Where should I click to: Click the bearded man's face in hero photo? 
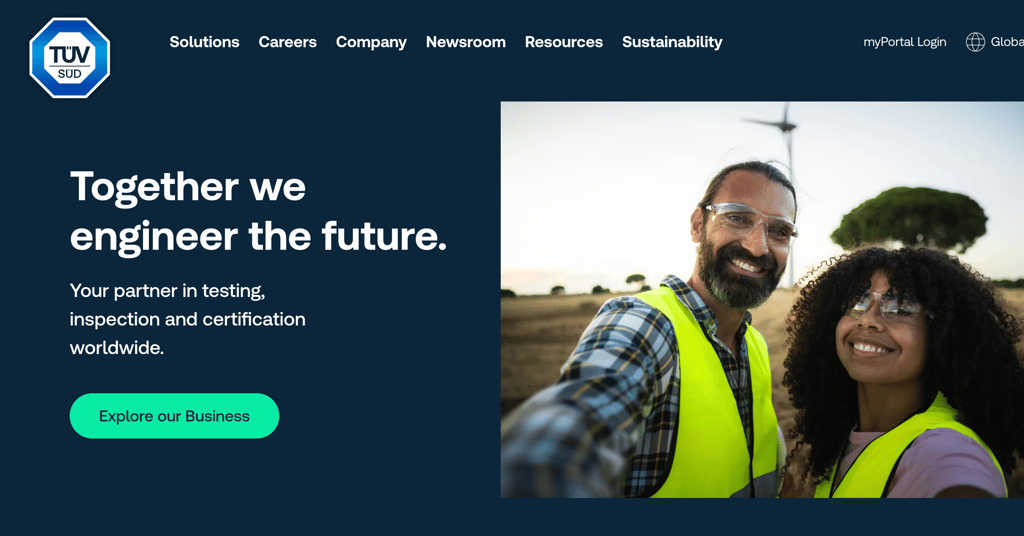(744, 242)
